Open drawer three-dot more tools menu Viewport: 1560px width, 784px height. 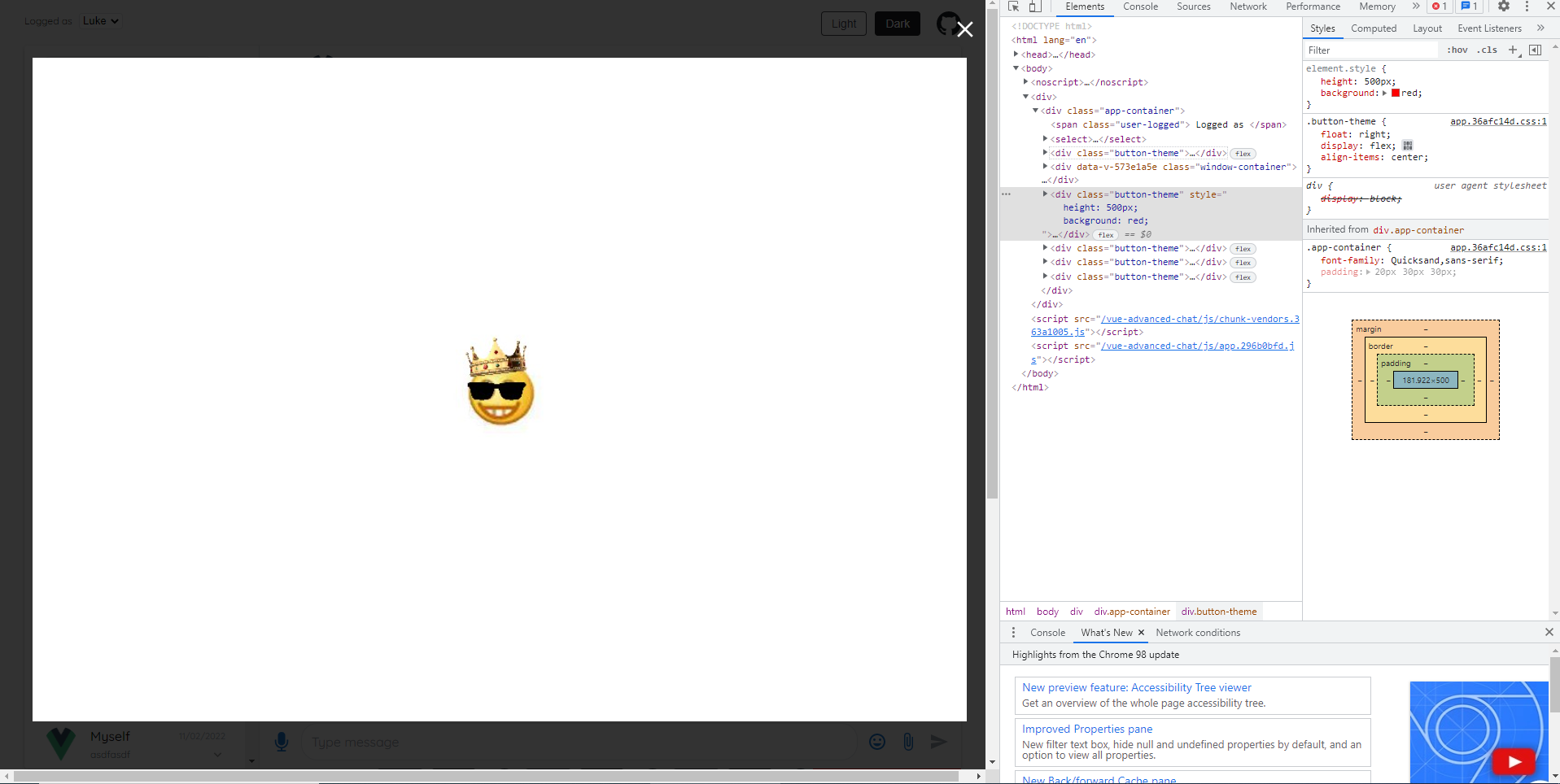[x=1013, y=633]
